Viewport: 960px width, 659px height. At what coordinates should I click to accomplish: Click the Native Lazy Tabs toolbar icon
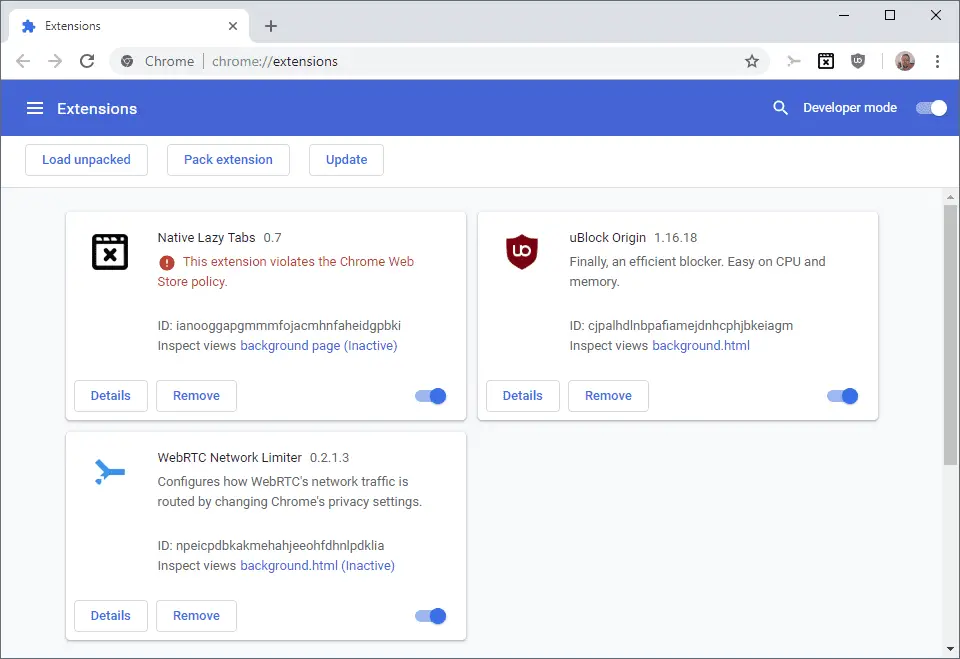coord(826,61)
